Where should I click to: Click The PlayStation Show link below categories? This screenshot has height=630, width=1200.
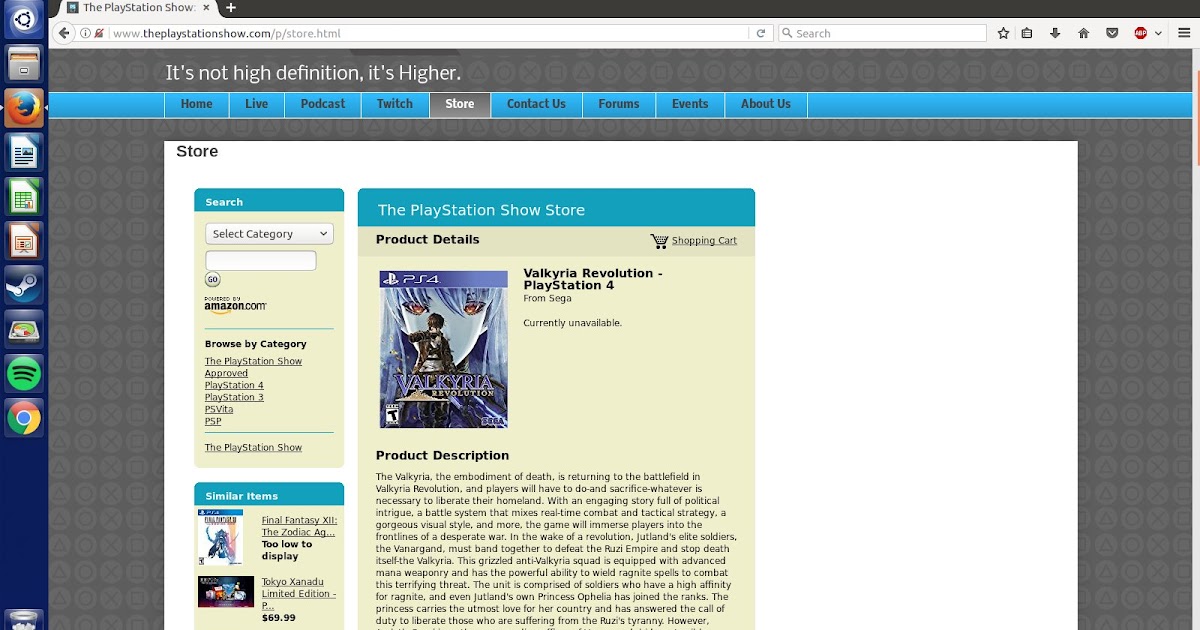253,448
